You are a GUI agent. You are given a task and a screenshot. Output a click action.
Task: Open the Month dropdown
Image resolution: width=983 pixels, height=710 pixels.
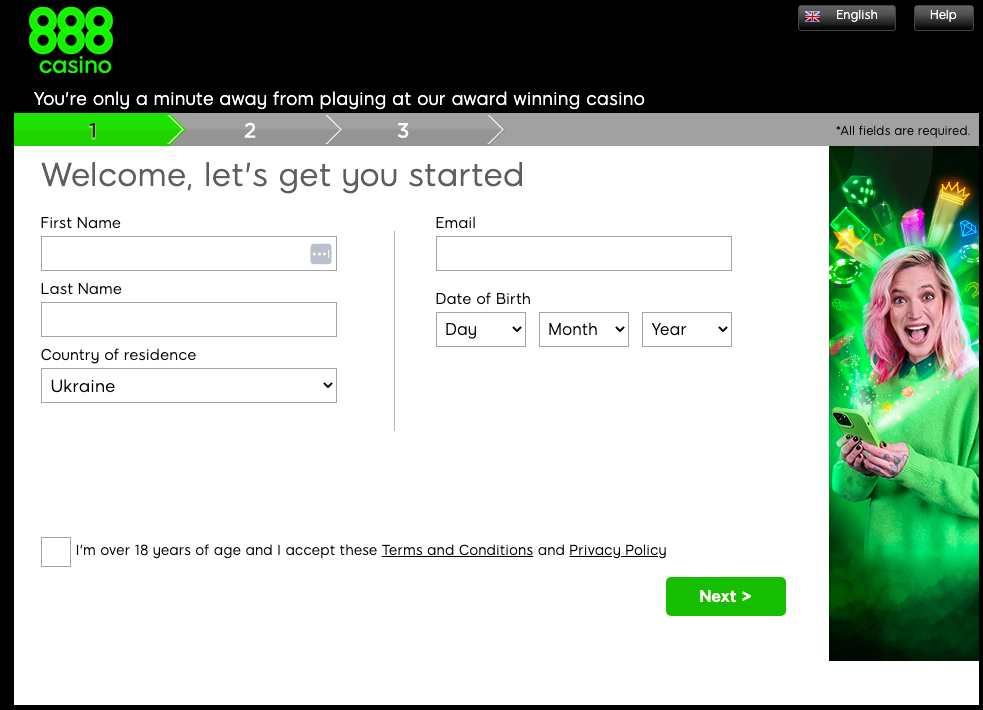[x=584, y=329]
